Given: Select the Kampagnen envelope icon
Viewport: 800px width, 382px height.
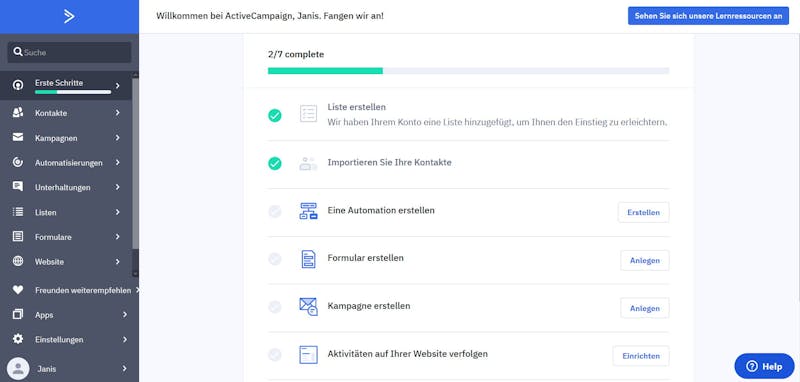Looking at the screenshot, I should click(18, 137).
